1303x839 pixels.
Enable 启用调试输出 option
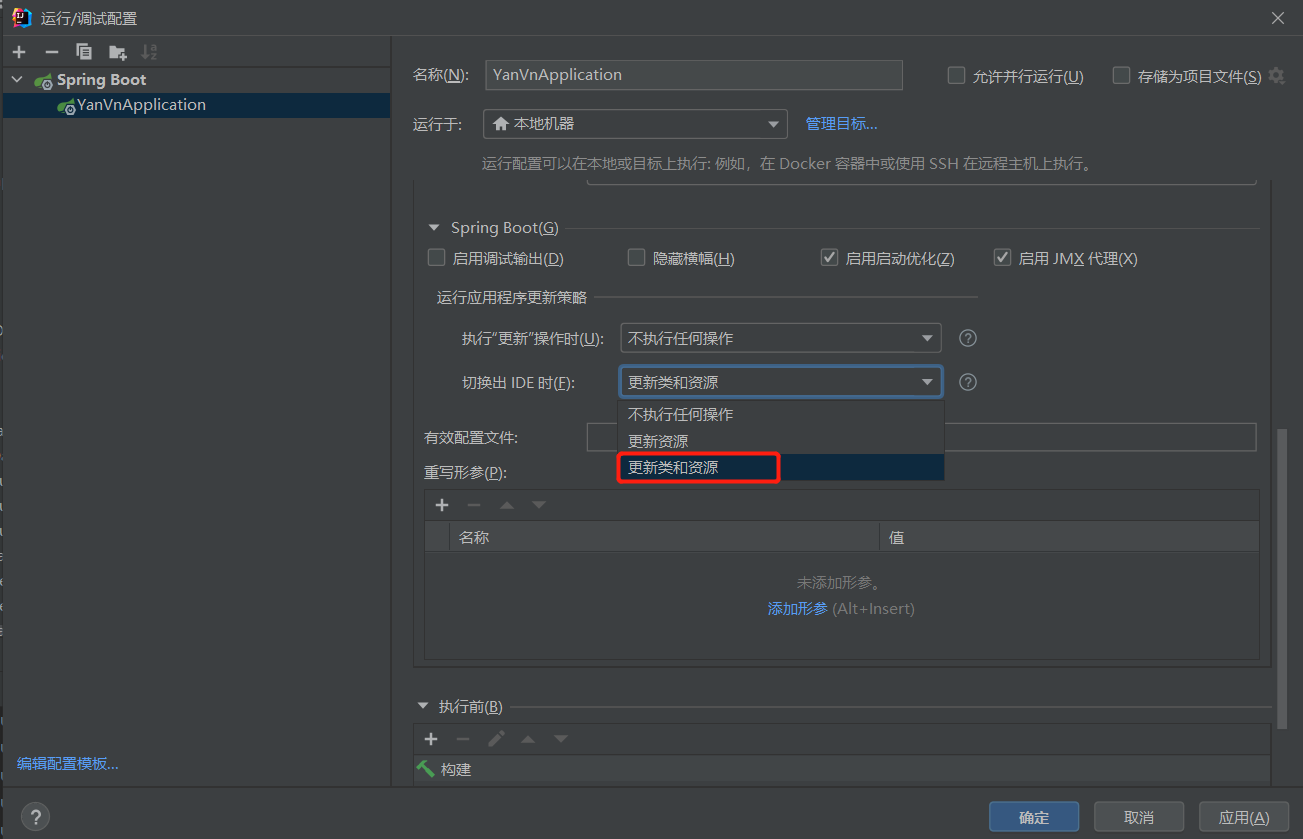[436, 257]
